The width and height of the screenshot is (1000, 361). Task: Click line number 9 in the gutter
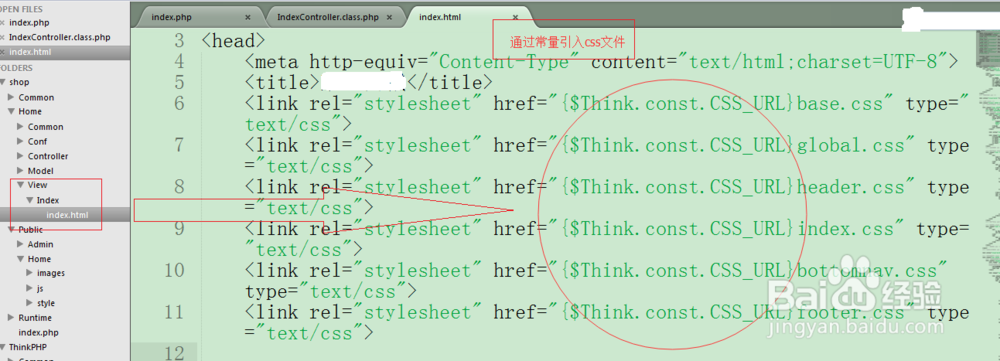coord(178,229)
